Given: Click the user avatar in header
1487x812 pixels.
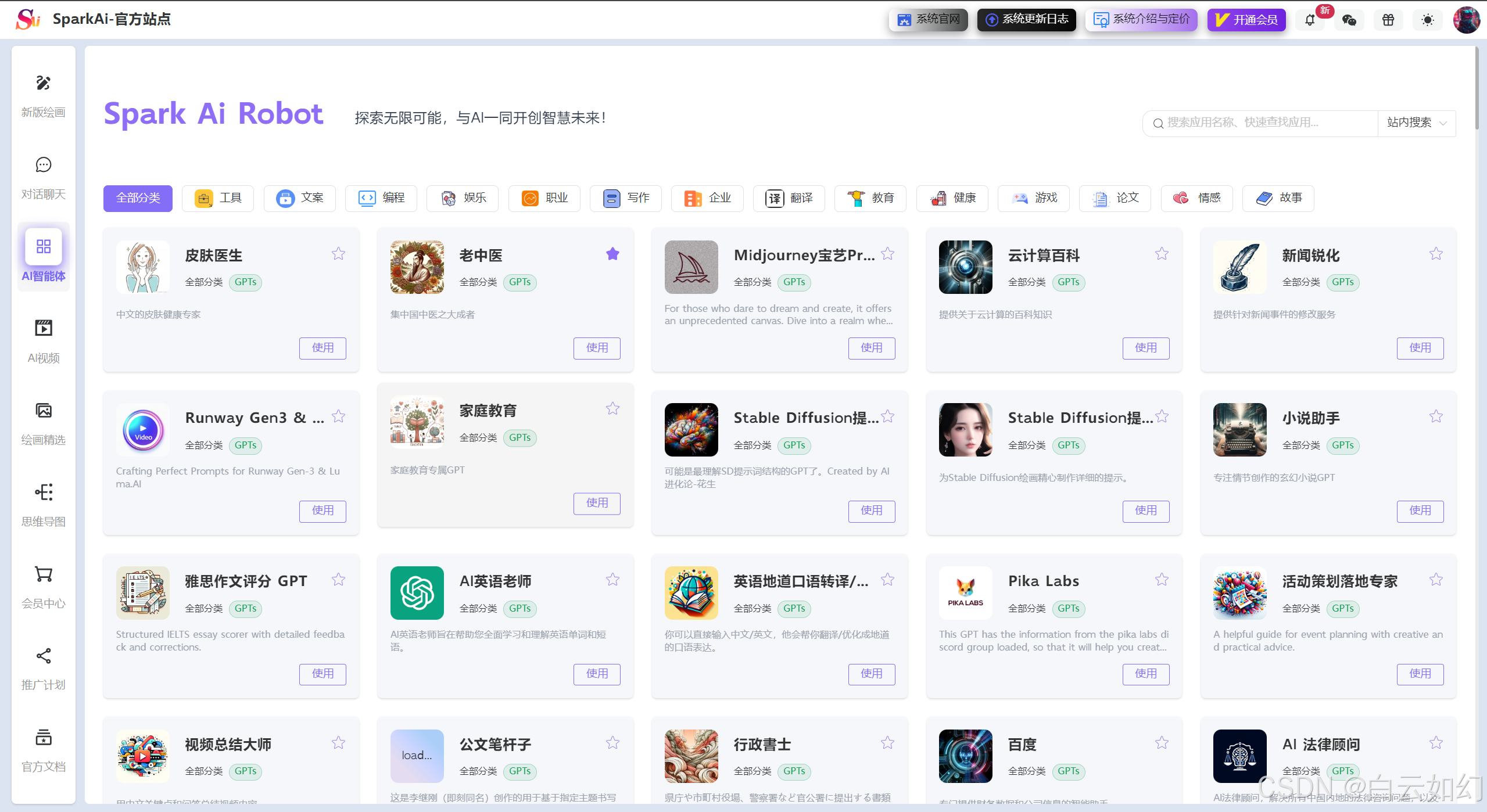Looking at the screenshot, I should point(1467,20).
